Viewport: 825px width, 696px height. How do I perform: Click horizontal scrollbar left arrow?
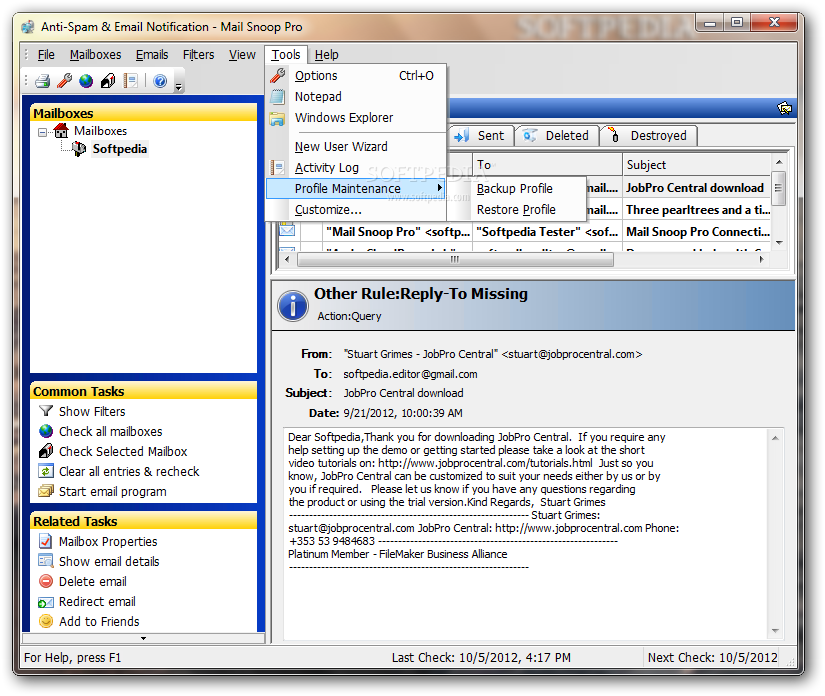coord(287,259)
